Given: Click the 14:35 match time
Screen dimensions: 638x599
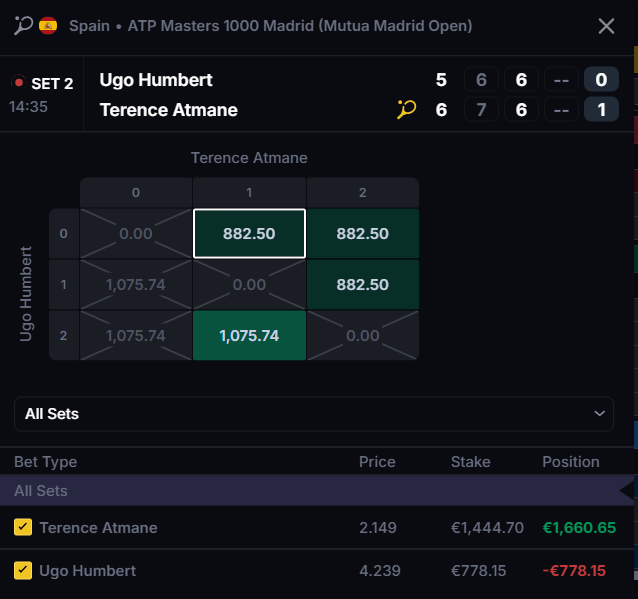Looking at the screenshot, I should click(28, 107).
